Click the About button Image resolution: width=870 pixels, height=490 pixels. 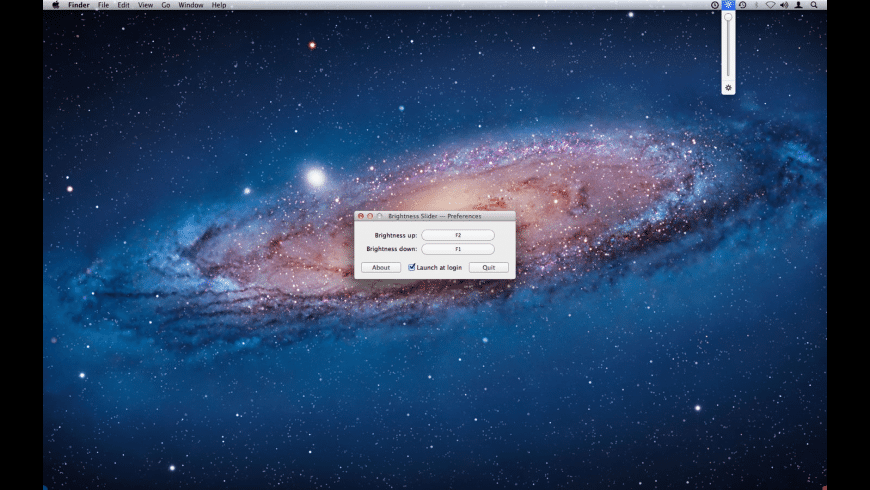point(381,267)
